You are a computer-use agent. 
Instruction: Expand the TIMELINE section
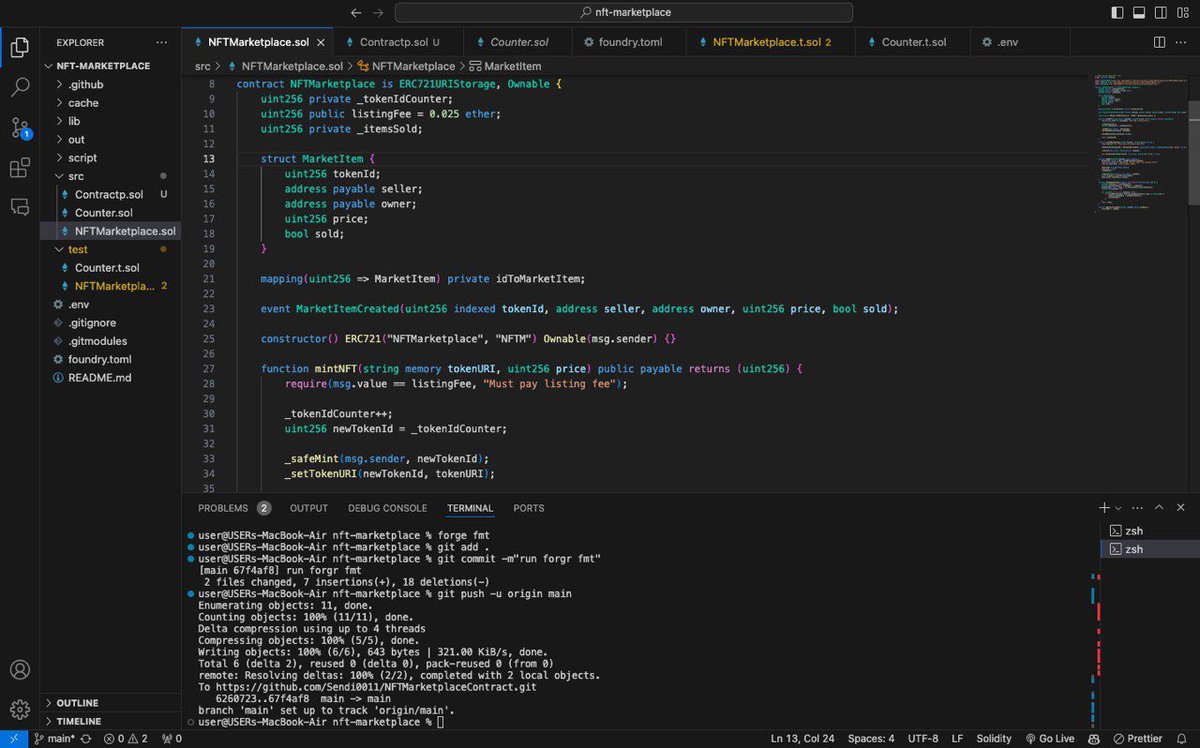[x=77, y=721]
